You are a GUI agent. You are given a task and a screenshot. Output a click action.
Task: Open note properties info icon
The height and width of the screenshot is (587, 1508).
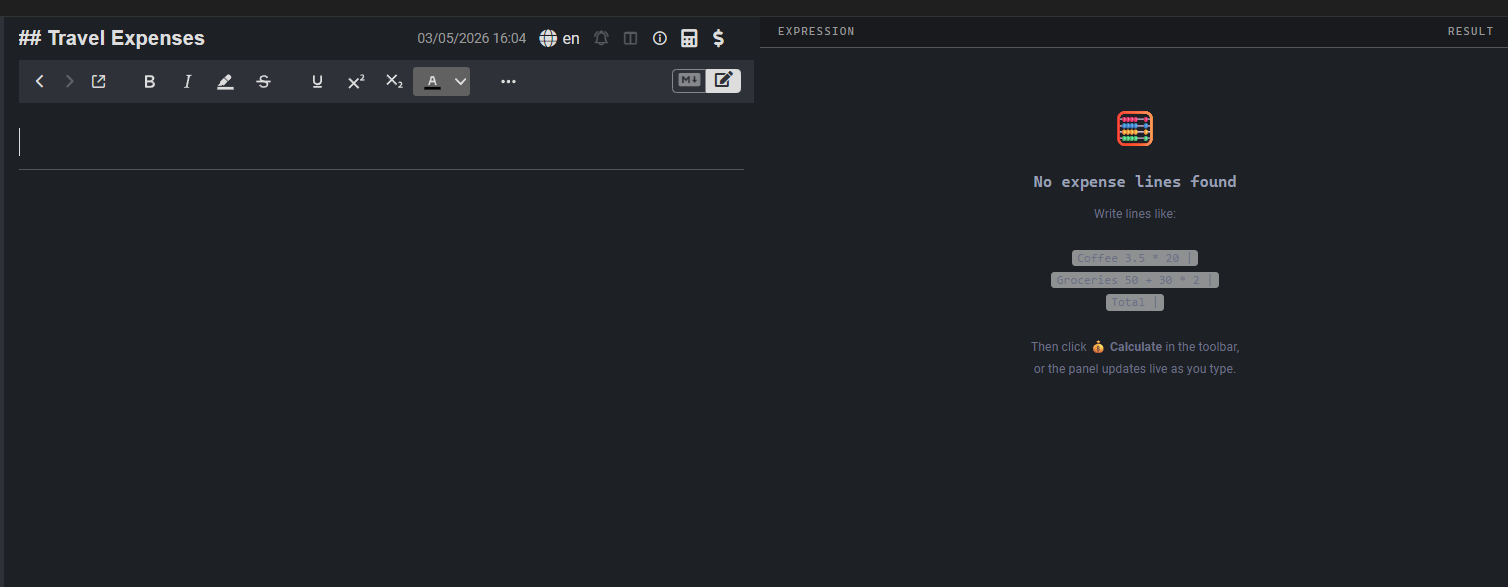[659, 38]
